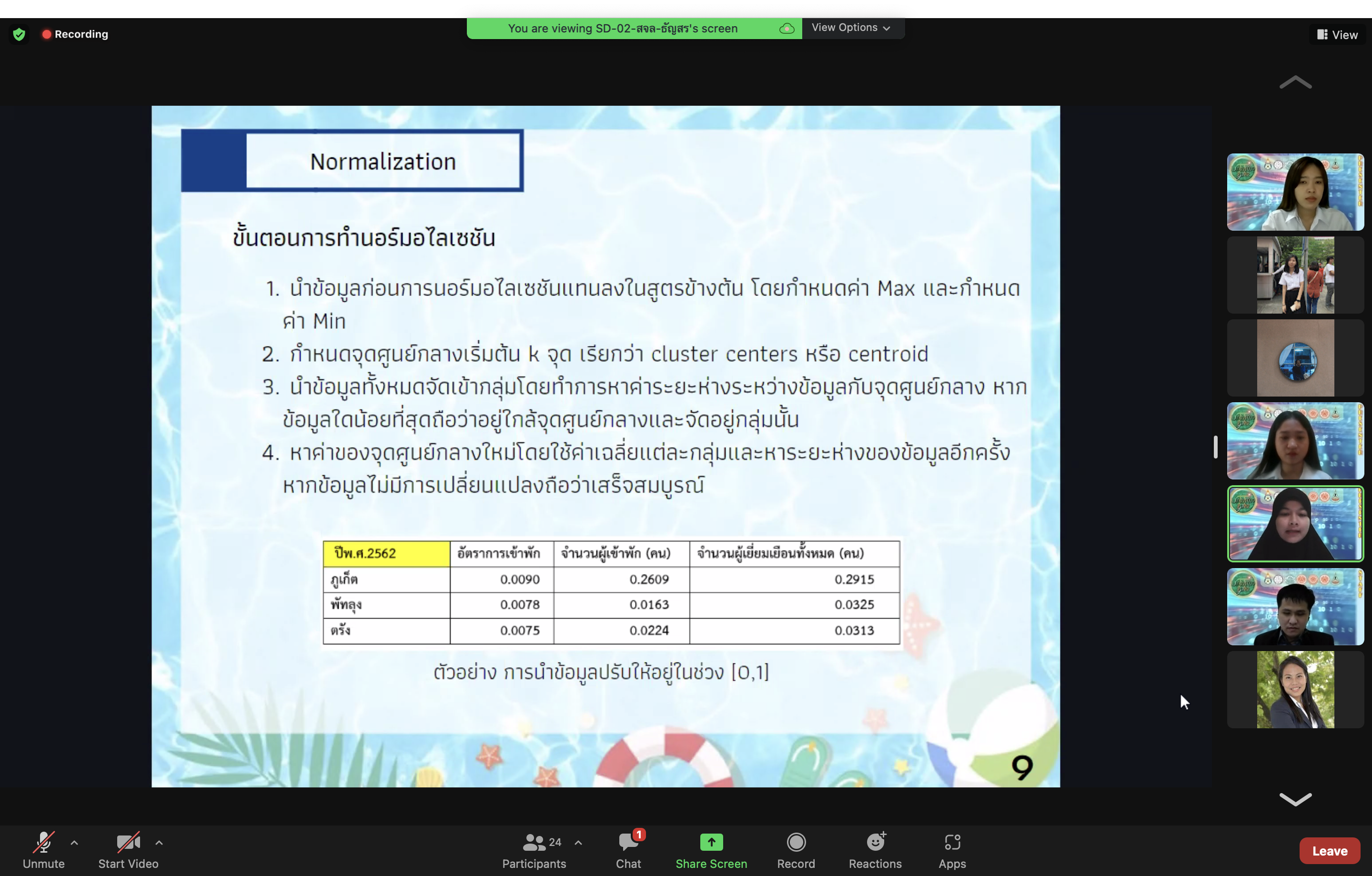This screenshot has height=876, width=1372.
Task: Click the Share Screen button
Action: coord(711,850)
